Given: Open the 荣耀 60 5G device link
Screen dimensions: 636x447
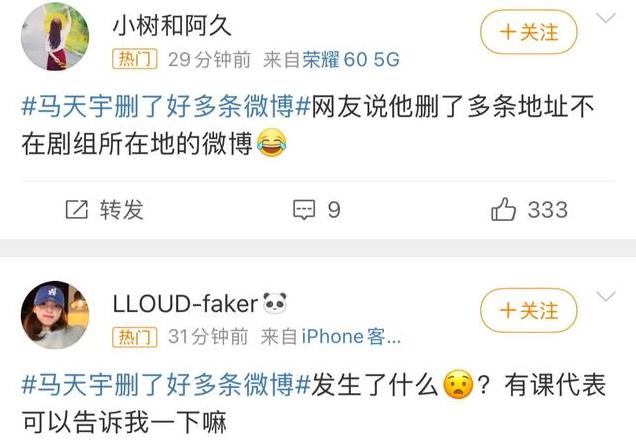Looking at the screenshot, I should click(351, 60).
